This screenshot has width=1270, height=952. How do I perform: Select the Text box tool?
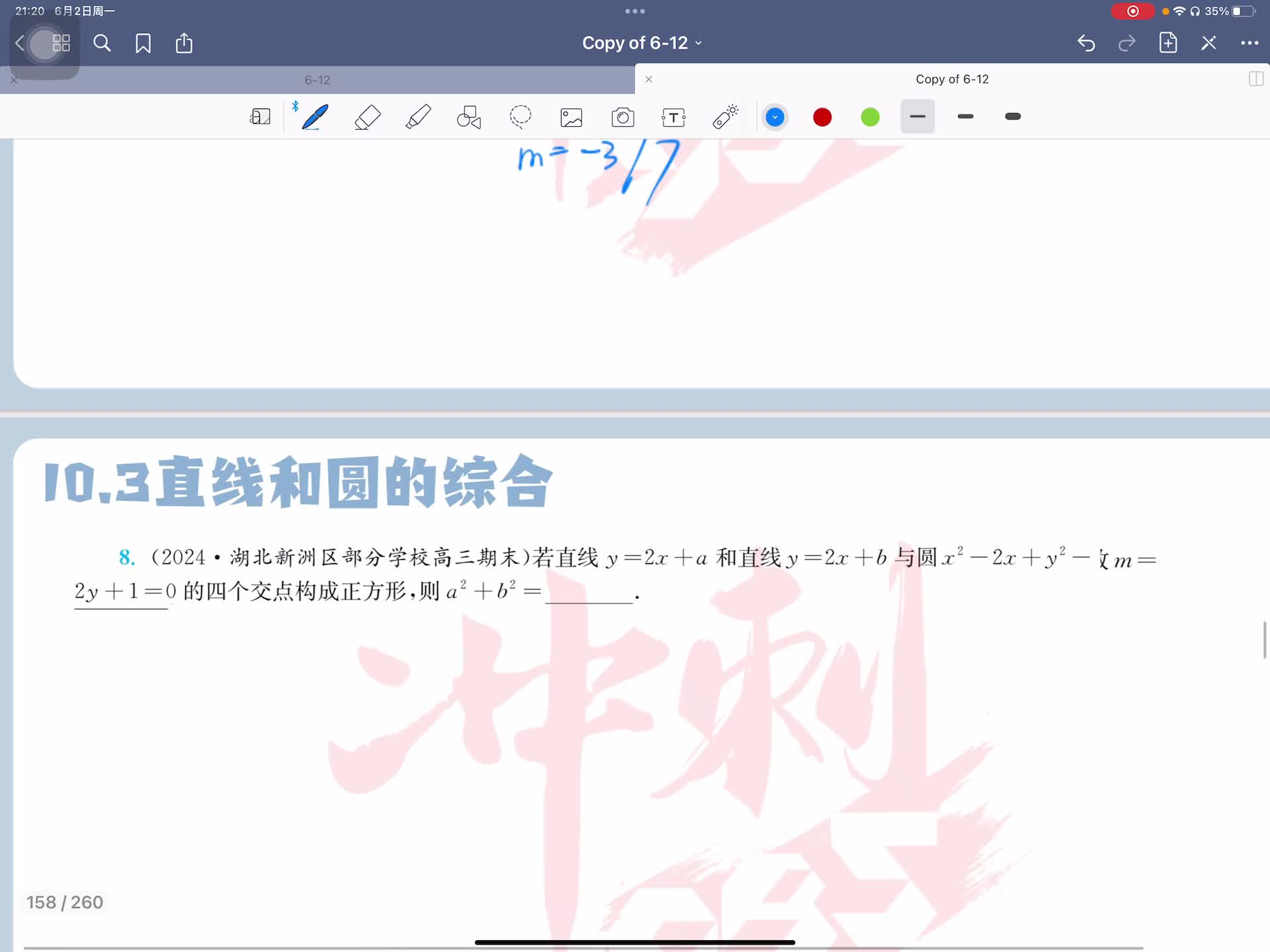pyautogui.click(x=673, y=118)
